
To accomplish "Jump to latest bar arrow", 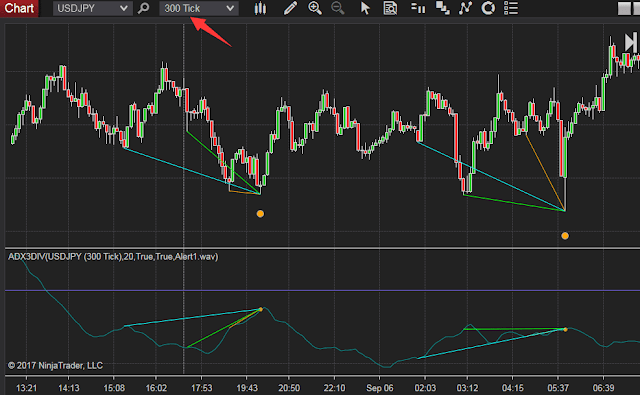I will [x=631, y=42].
